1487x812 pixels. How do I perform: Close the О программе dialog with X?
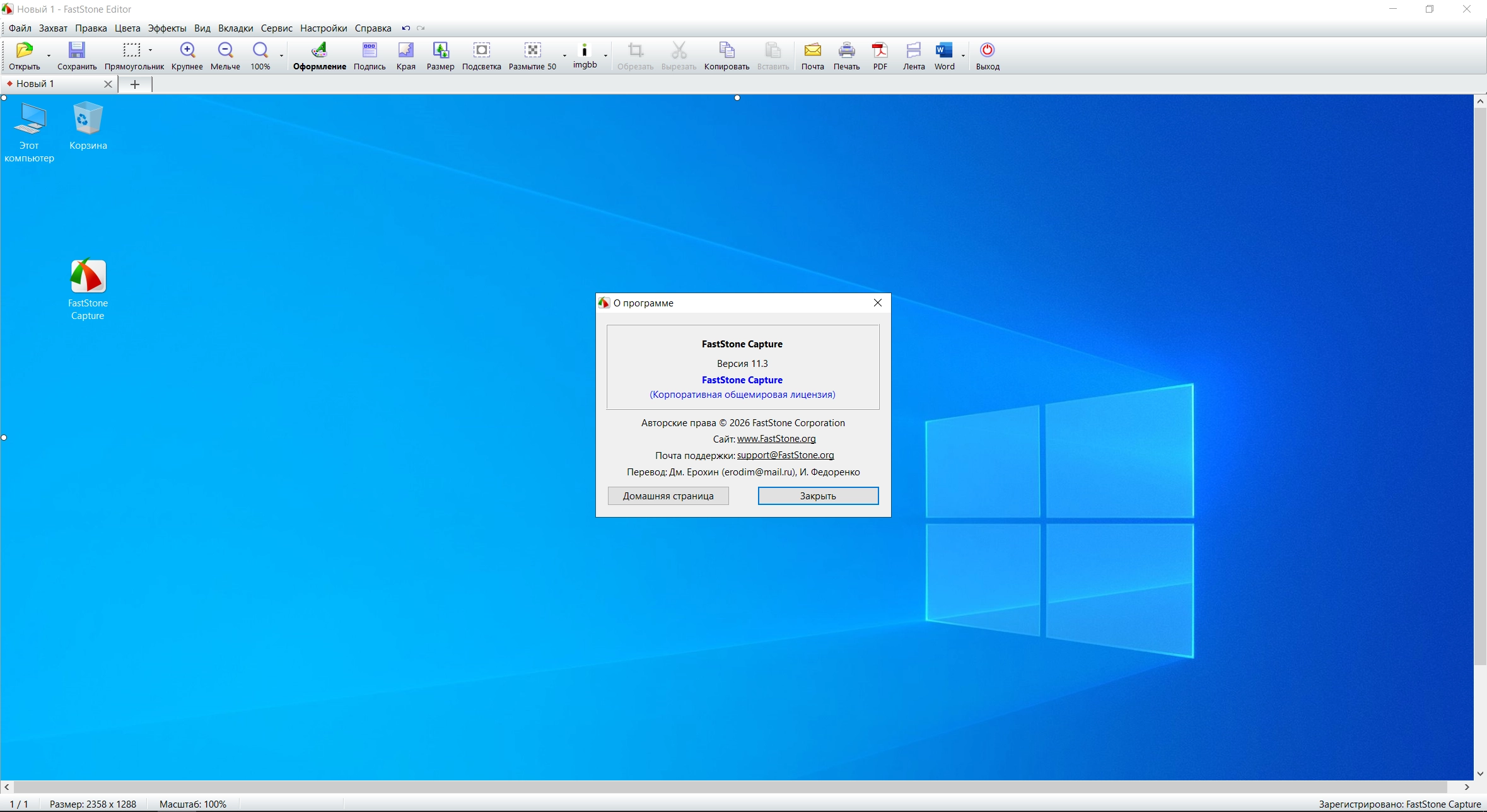point(878,303)
